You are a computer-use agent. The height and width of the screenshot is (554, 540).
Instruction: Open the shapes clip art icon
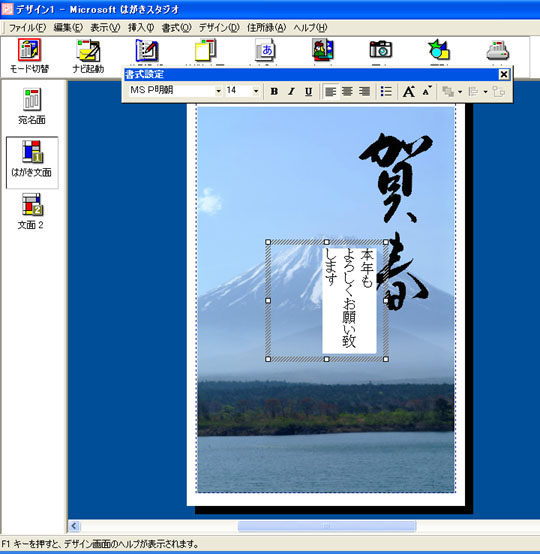(x=439, y=49)
